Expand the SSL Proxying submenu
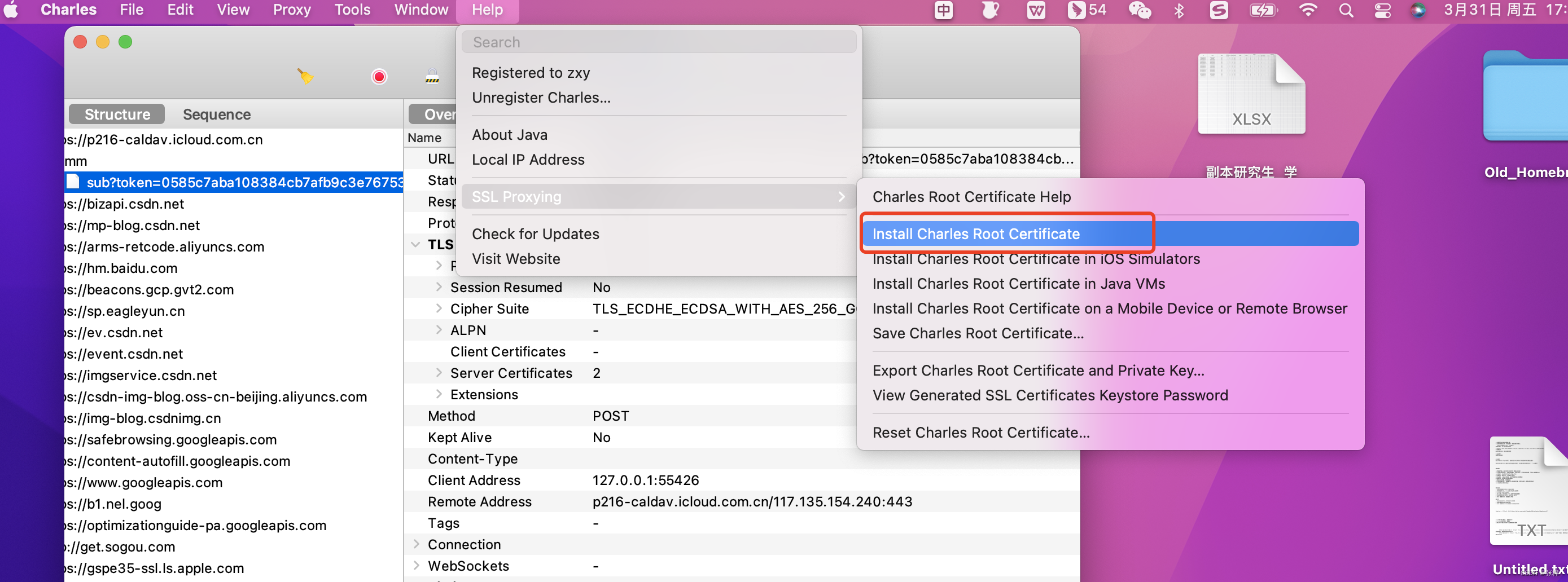The image size is (1568, 582). tap(659, 196)
